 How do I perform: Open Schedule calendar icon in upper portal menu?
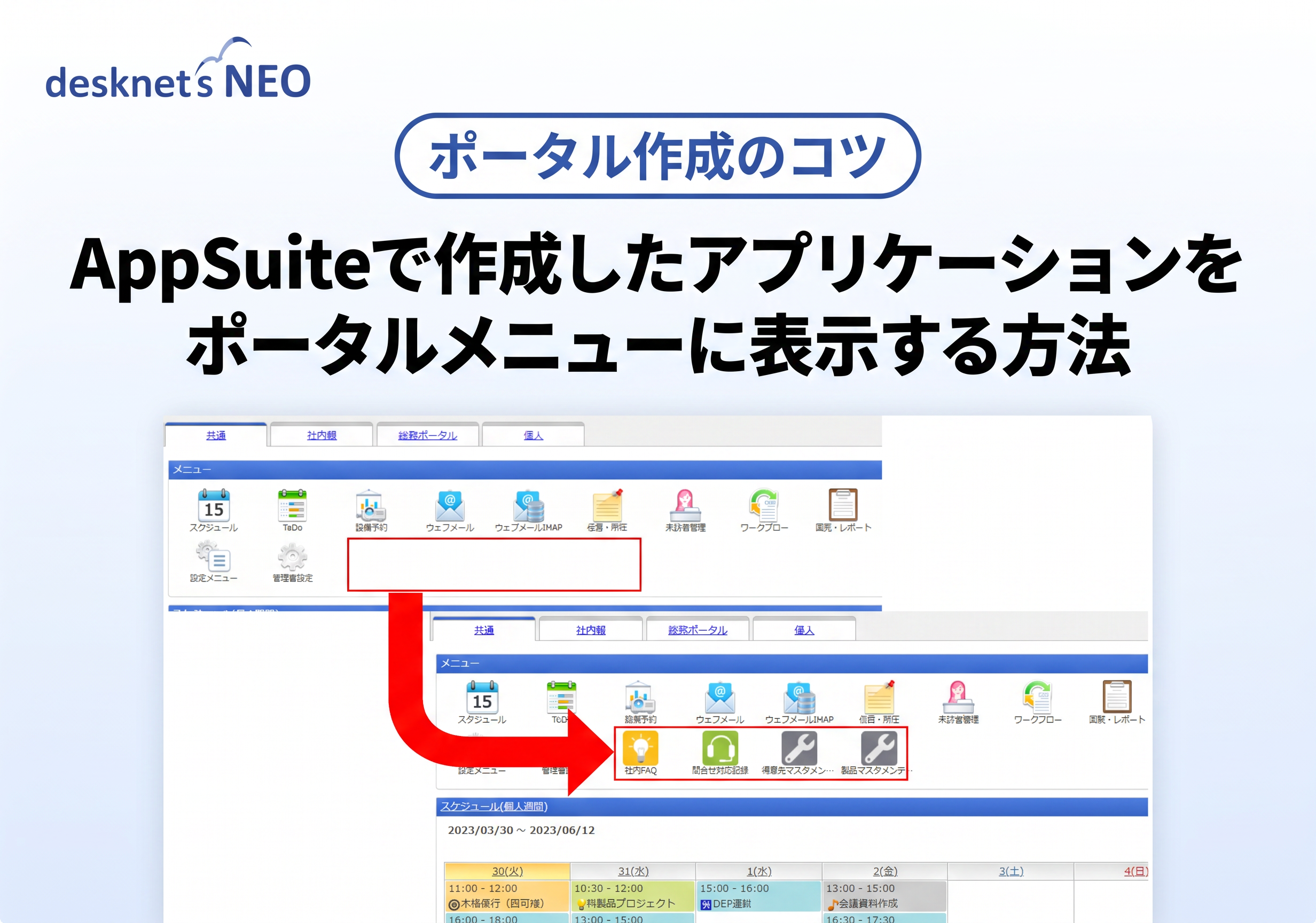pyautogui.click(x=214, y=505)
